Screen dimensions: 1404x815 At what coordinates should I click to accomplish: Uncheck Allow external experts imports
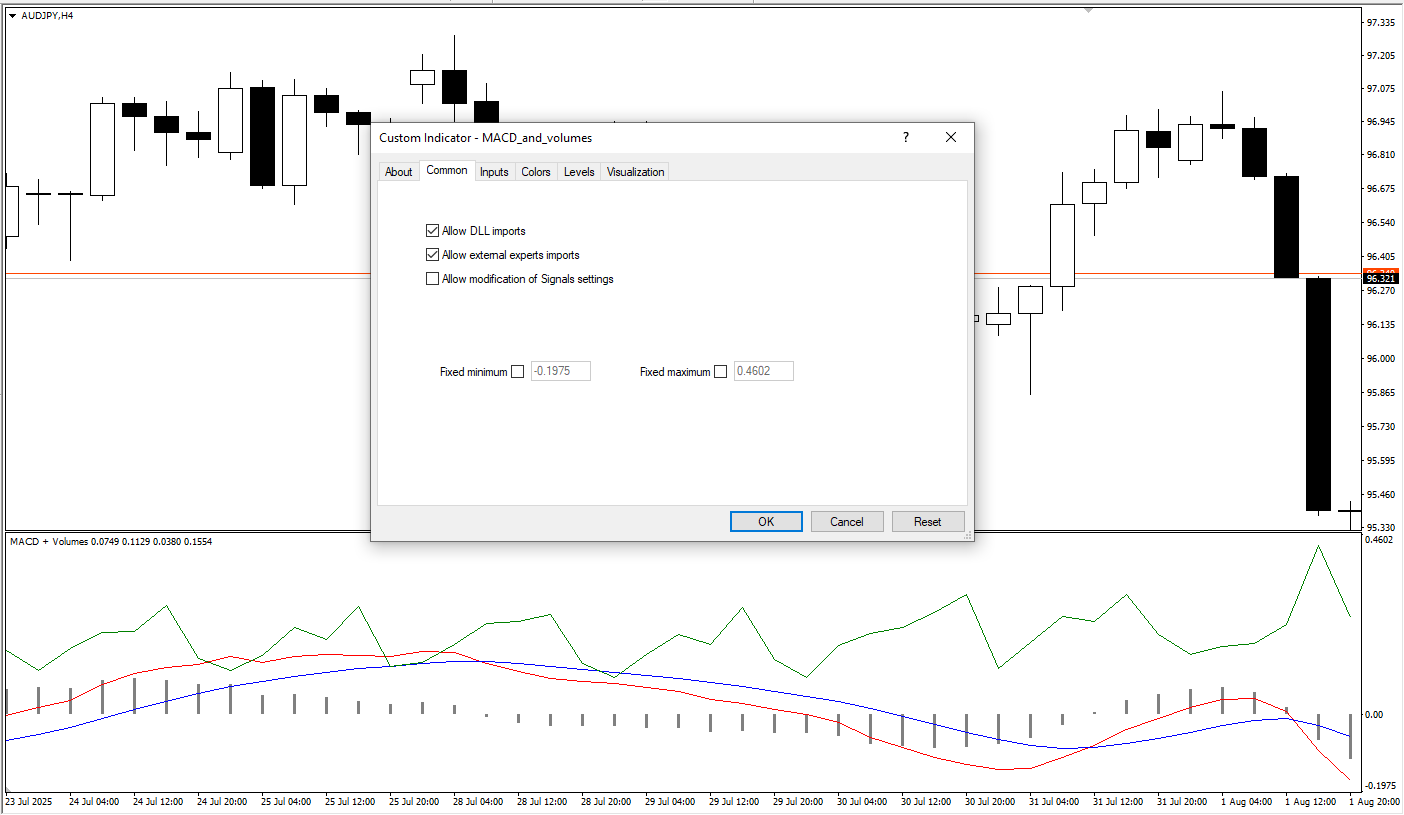tap(432, 255)
